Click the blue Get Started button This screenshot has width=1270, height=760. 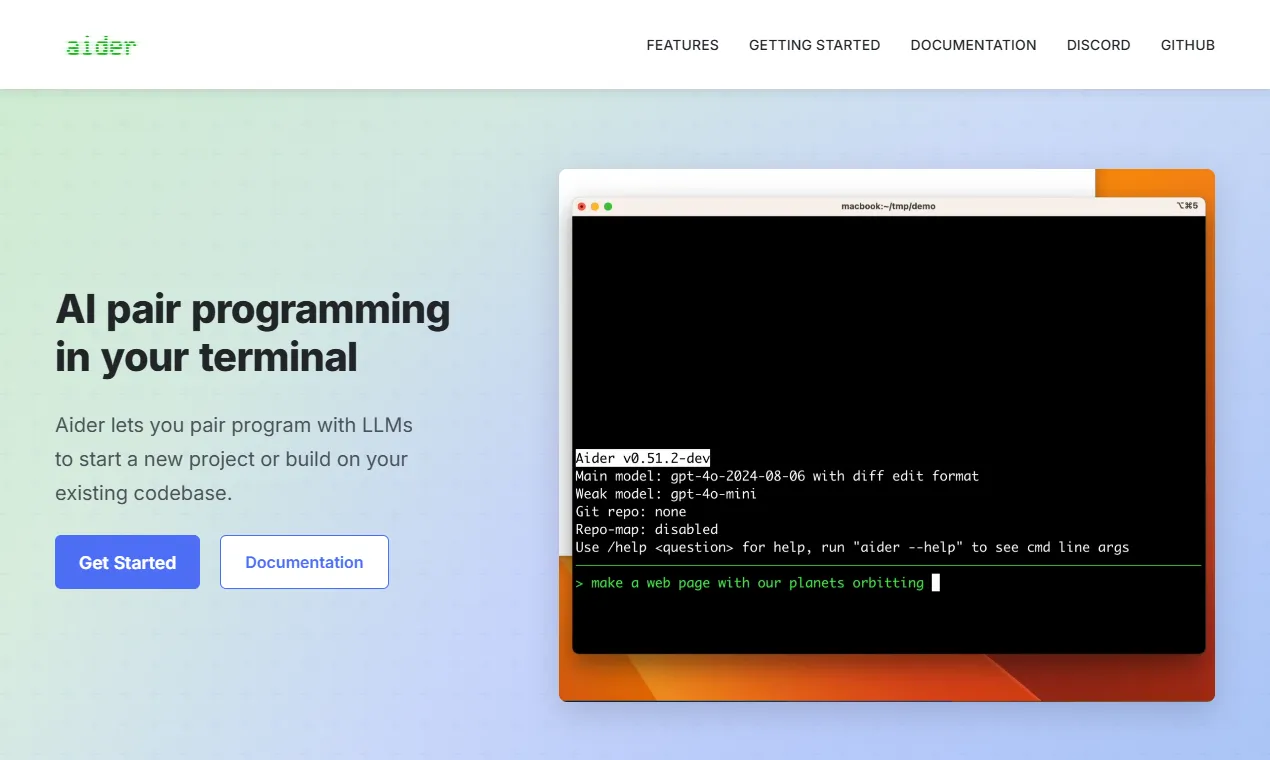pyautogui.click(x=127, y=562)
